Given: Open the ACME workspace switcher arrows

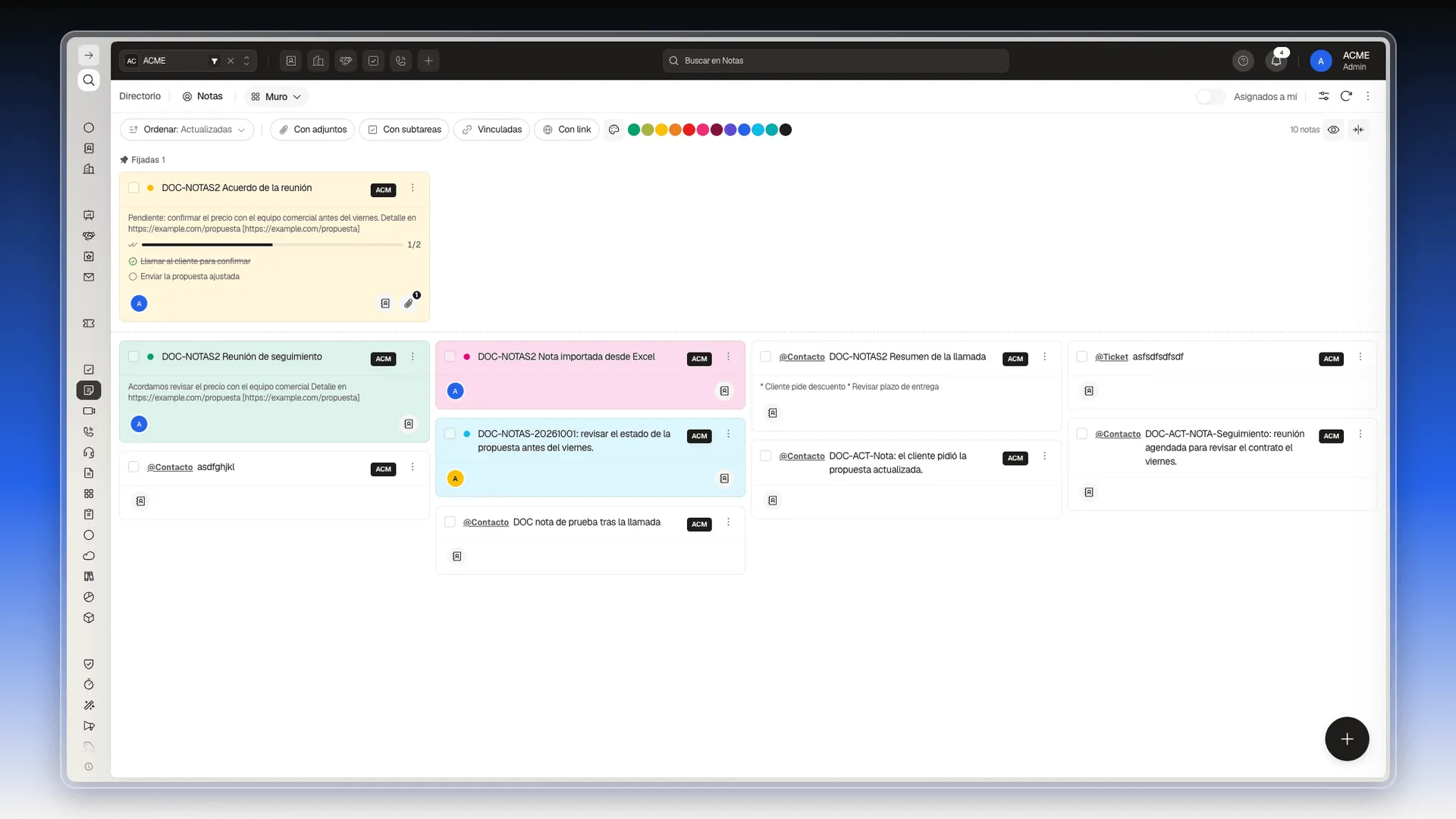Looking at the screenshot, I should click(x=246, y=61).
